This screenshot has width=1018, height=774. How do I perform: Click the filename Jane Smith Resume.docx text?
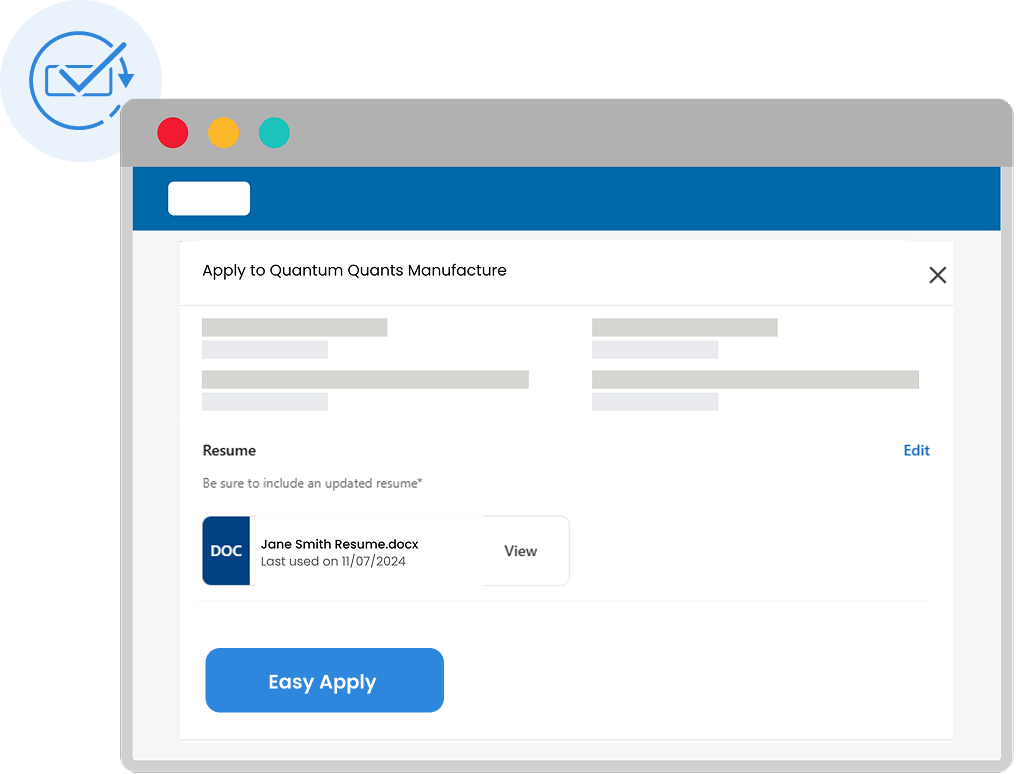click(x=338, y=544)
